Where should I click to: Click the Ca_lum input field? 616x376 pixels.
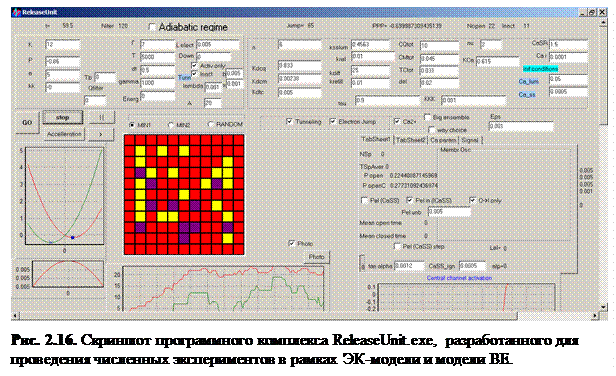click(568, 79)
